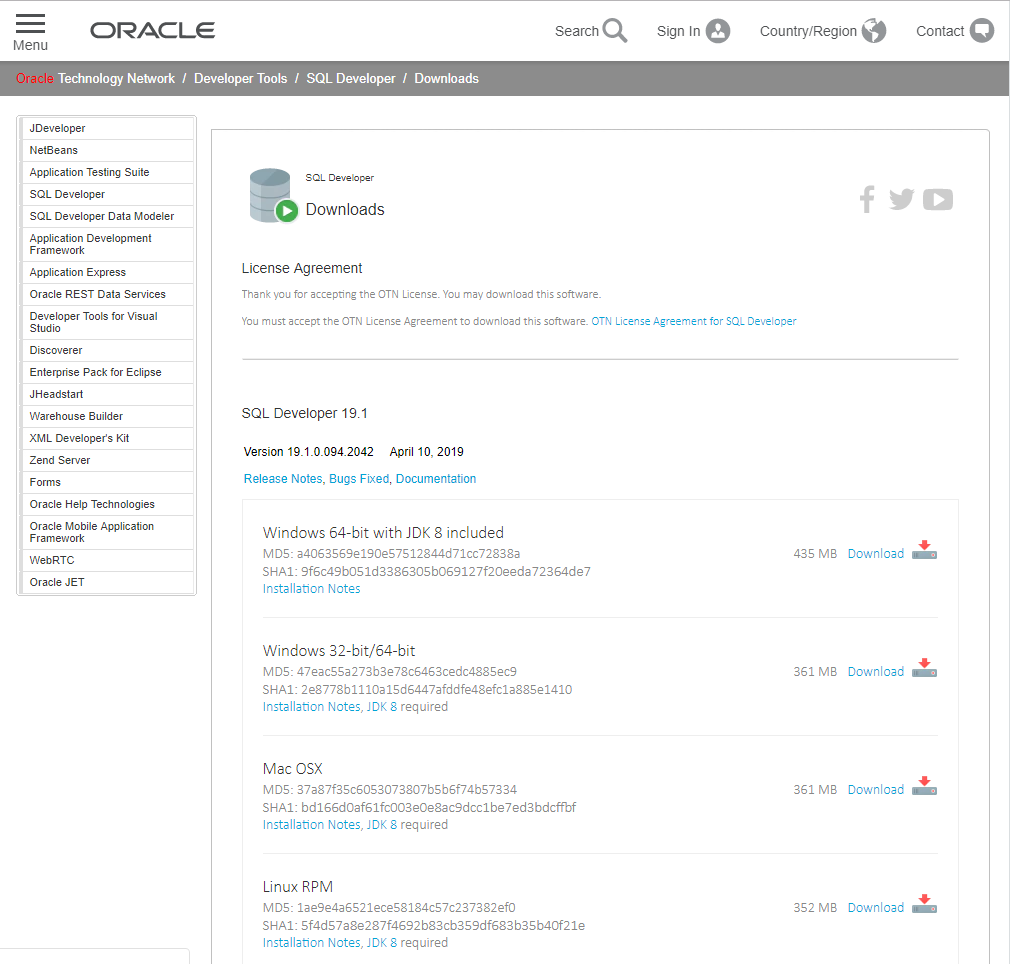This screenshot has width=1010, height=964.
Task: Select Enterprise Pack for Eclipse
Action: (x=108, y=372)
